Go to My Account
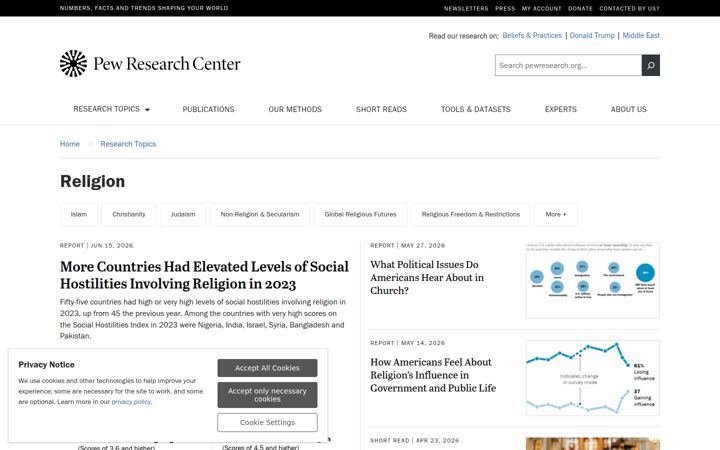Image resolution: width=720 pixels, height=450 pixels. 541,8
